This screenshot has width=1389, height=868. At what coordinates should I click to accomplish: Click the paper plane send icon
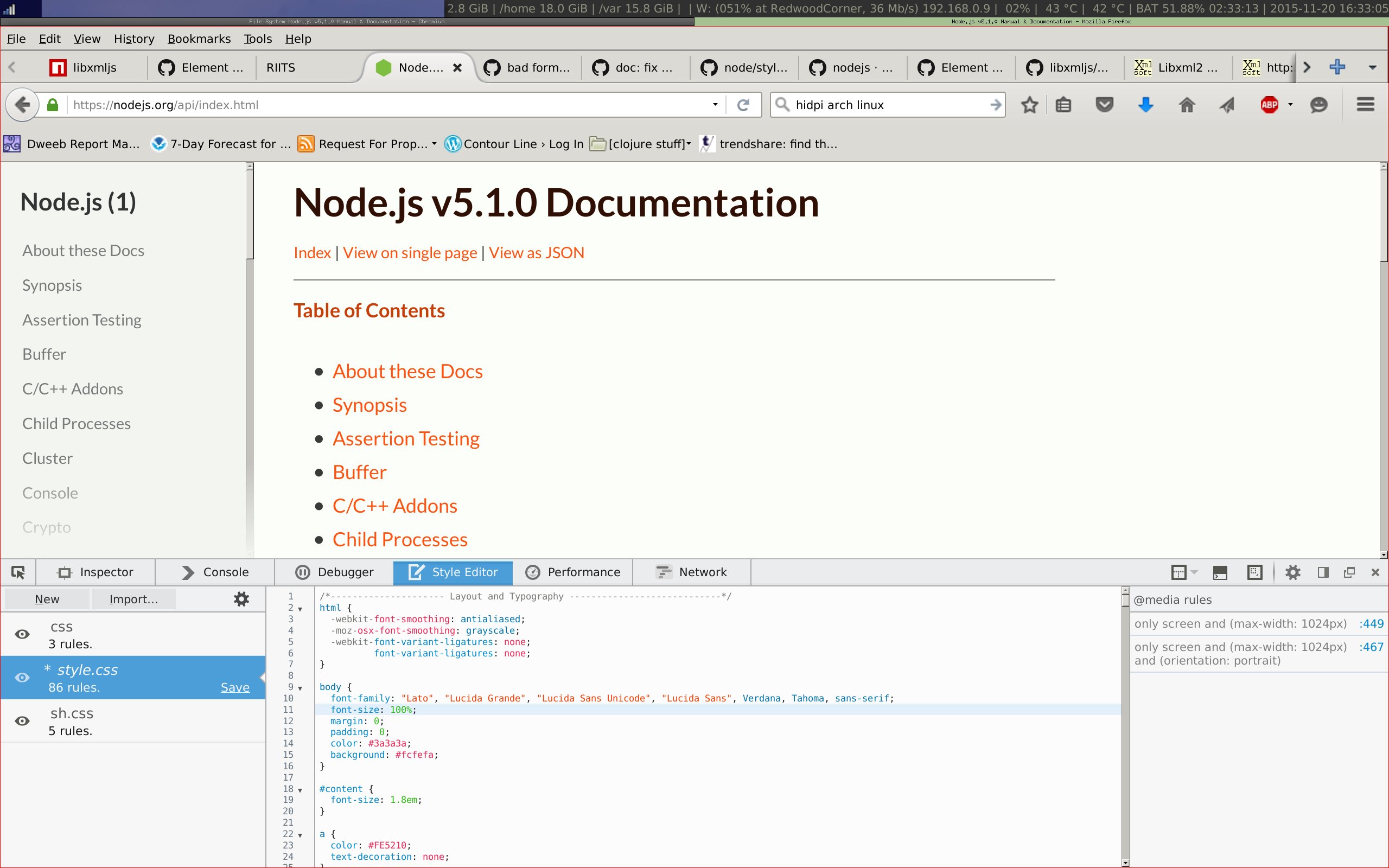pos(1227,105)
